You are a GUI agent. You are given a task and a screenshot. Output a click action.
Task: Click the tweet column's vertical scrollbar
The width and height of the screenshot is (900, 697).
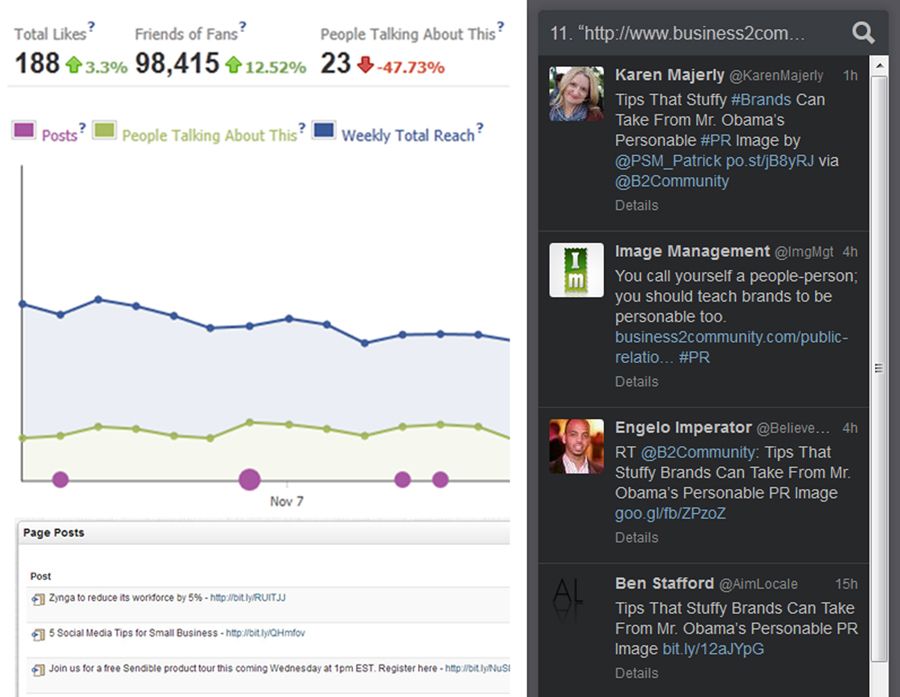coord(879,368)
